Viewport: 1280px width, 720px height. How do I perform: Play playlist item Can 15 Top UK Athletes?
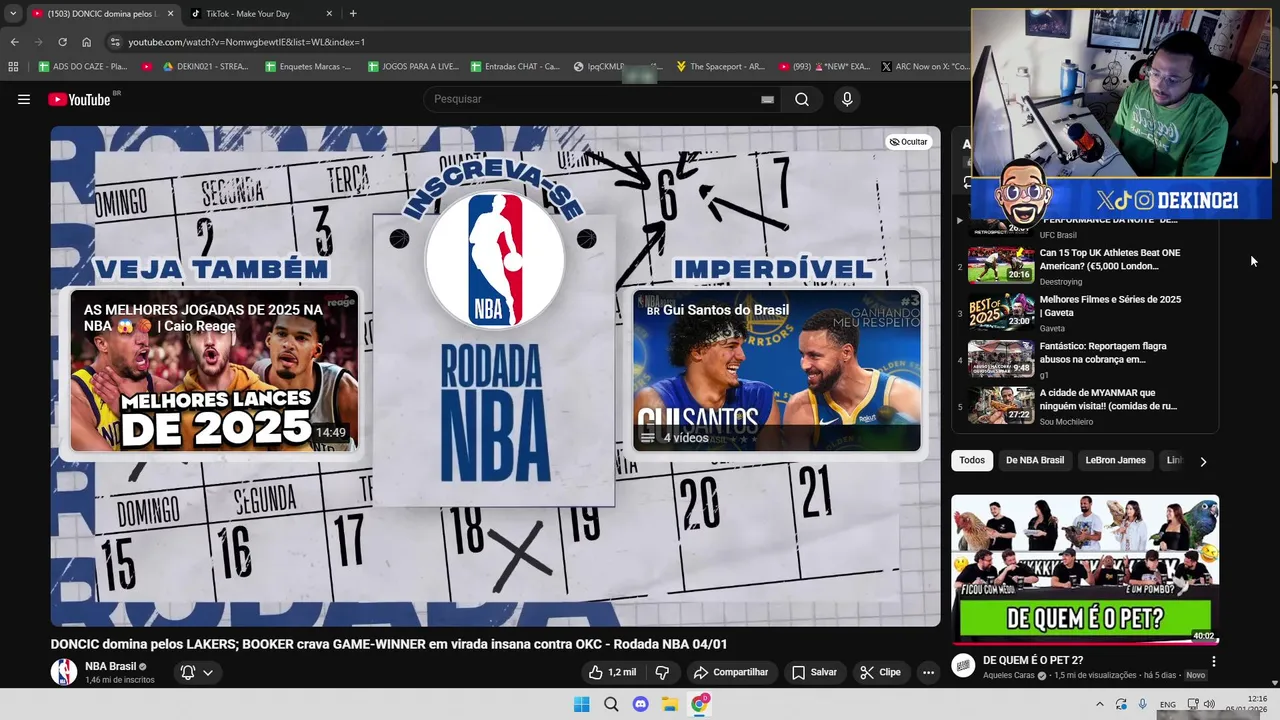[1085, 266]
